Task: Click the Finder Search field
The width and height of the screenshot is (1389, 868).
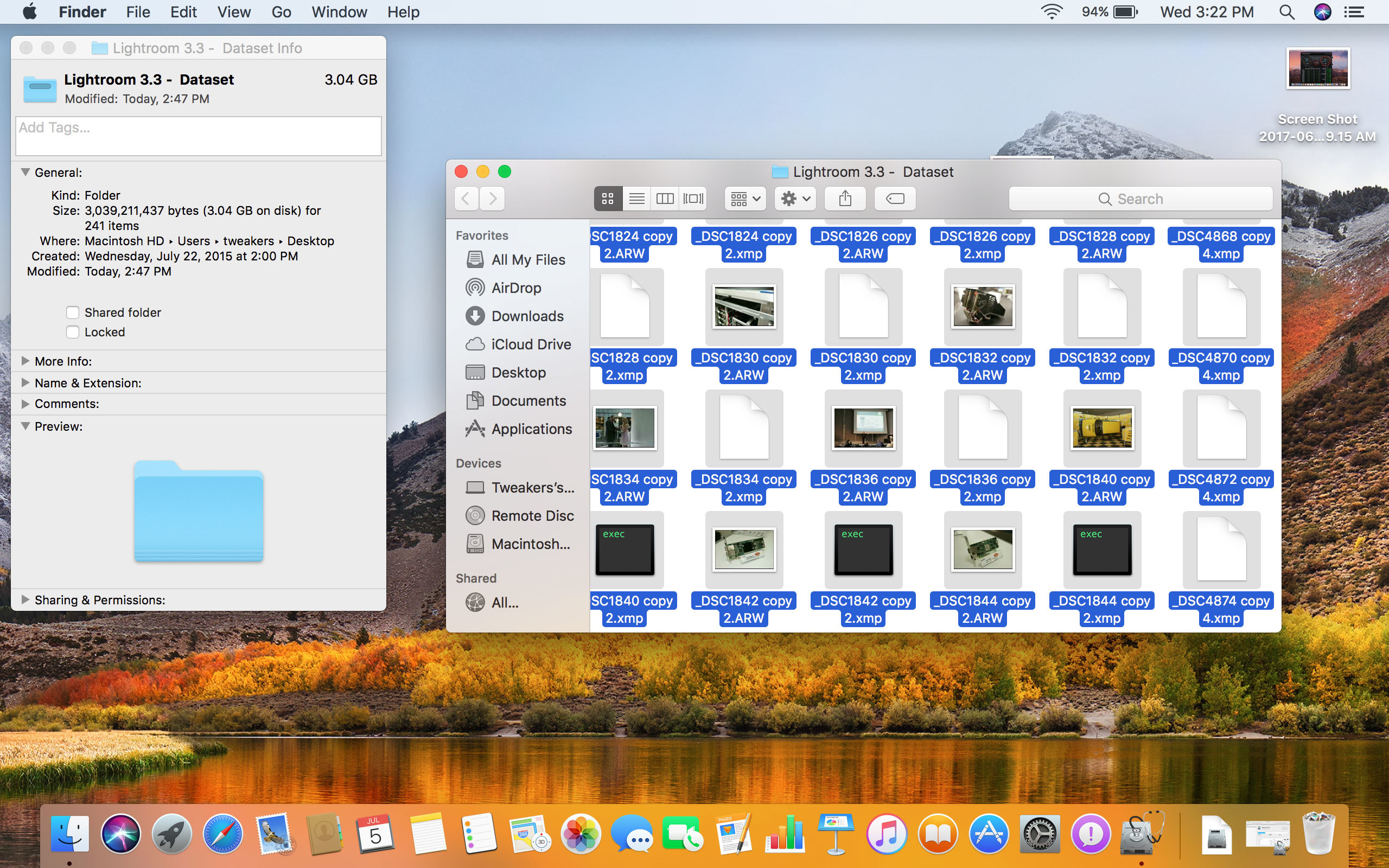Action: pyautogui.click(x=1140, y=199)
